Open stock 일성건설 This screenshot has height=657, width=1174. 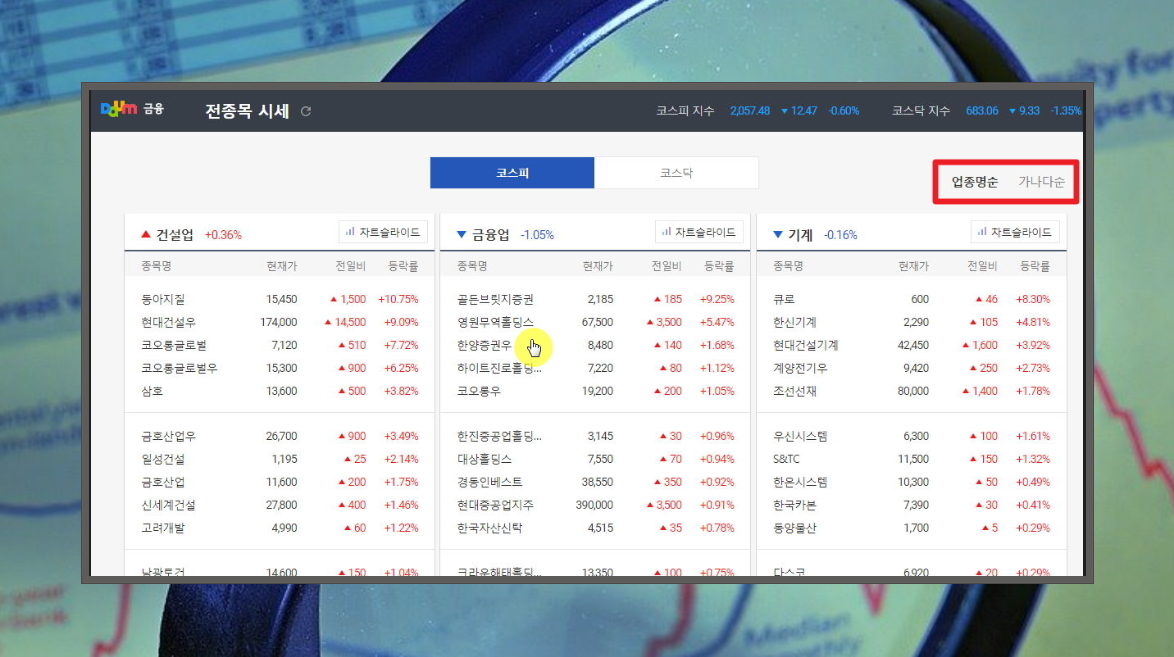pyautogui.click(x=162, y=459)
